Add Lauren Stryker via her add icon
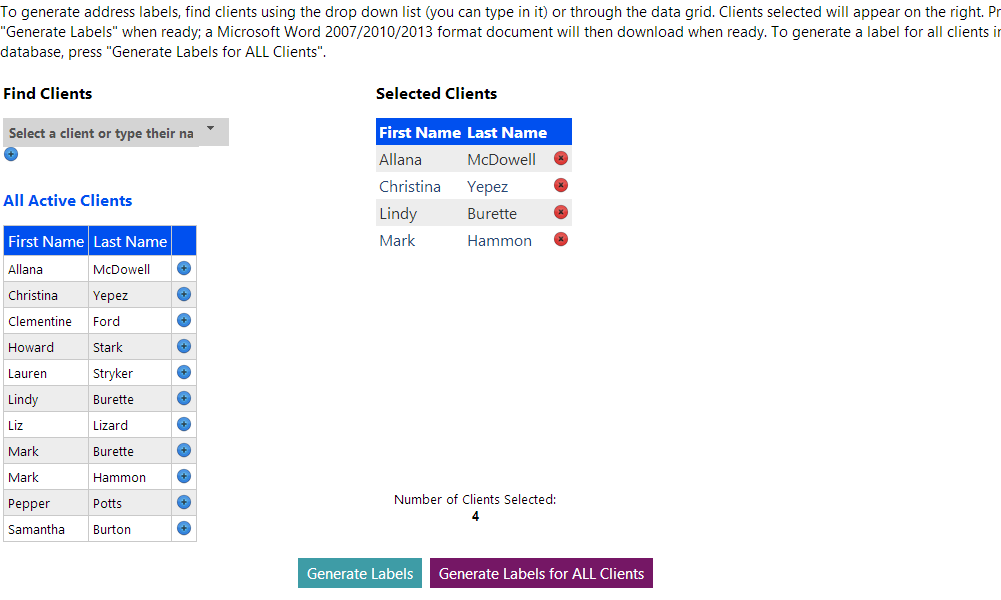This screenshot has width=1001, height=600. click(x=183, y=372)
